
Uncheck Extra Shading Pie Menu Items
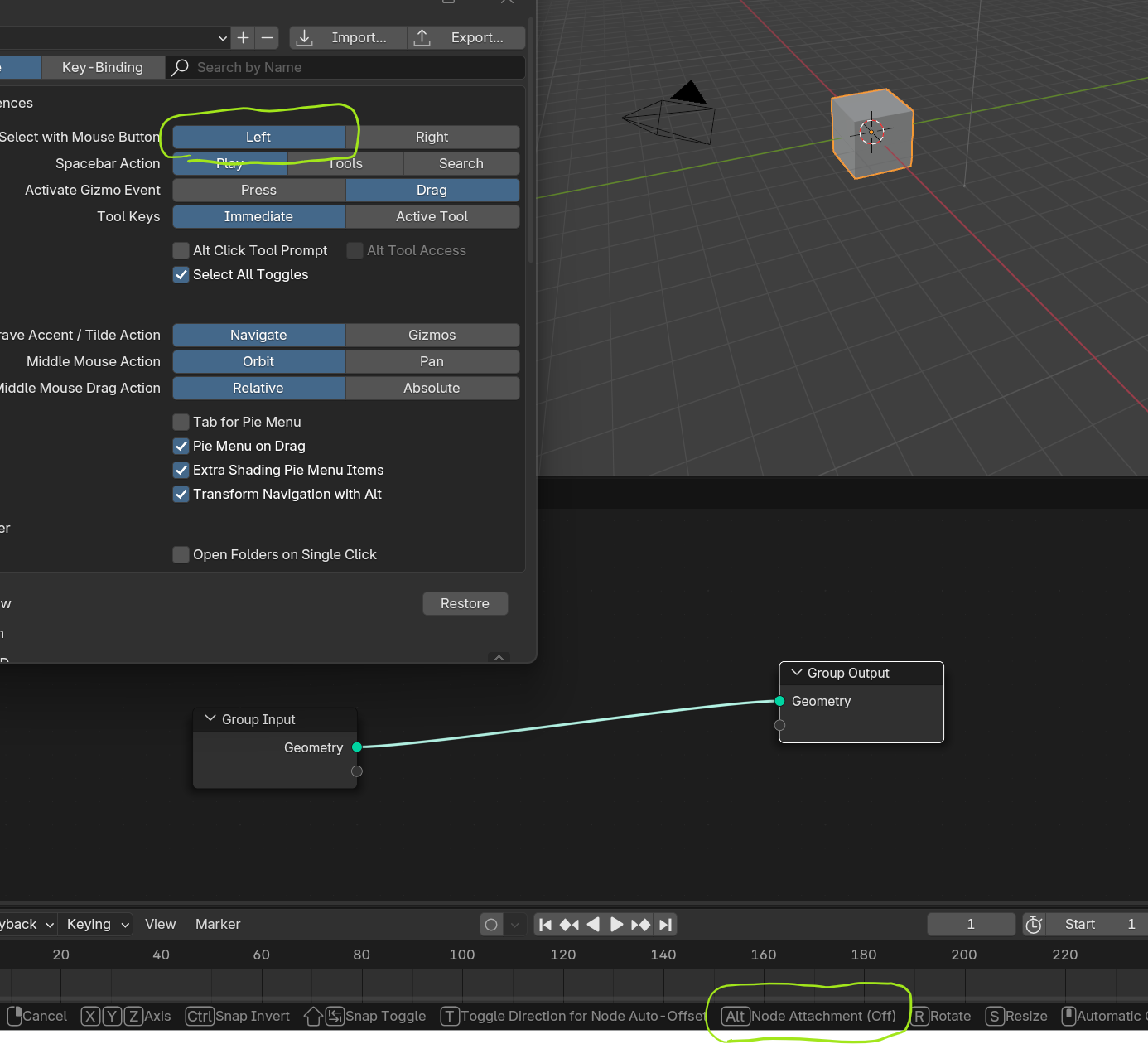coord(181,470)
